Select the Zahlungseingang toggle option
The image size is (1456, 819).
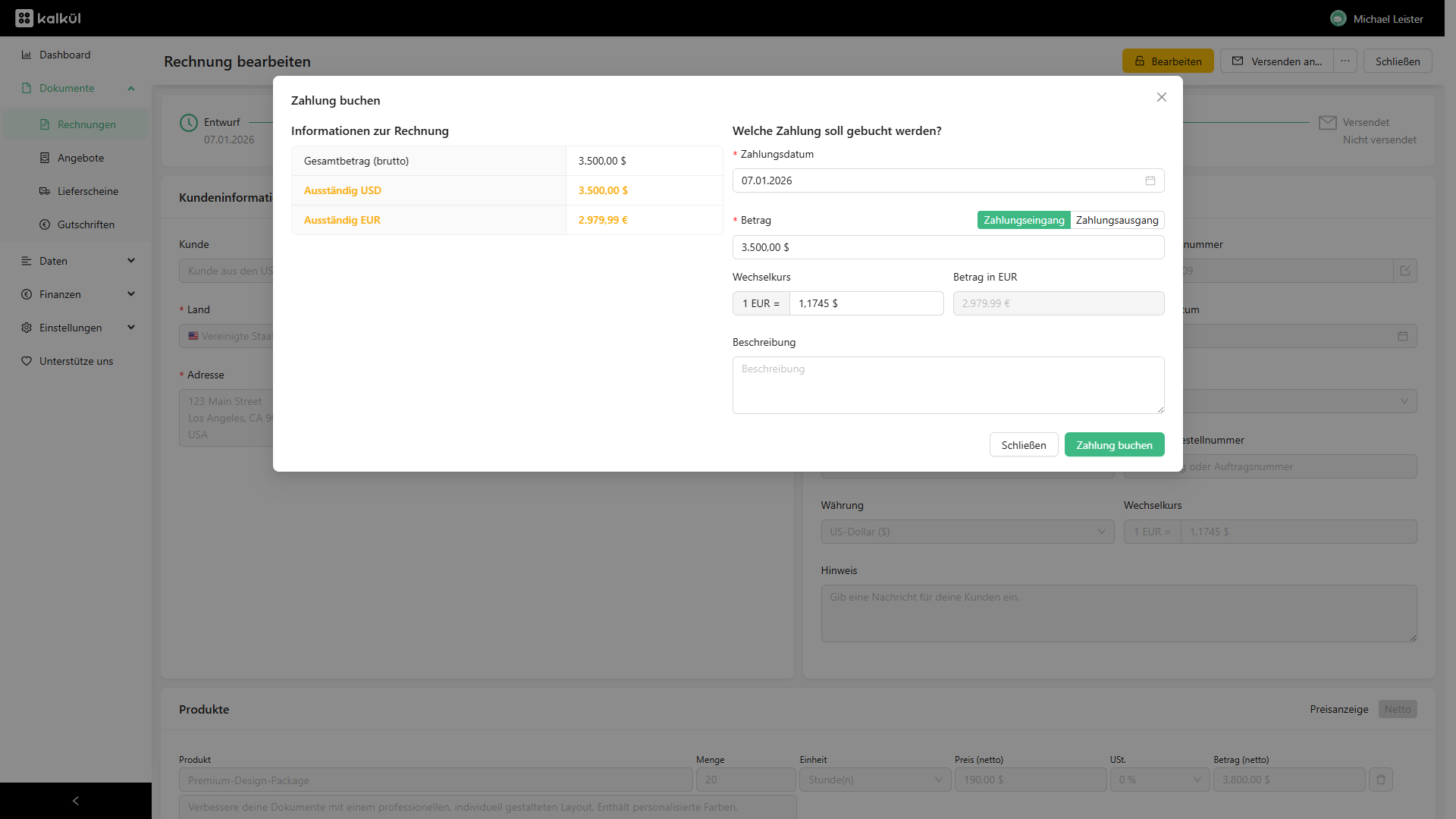tap(1024, 220)
